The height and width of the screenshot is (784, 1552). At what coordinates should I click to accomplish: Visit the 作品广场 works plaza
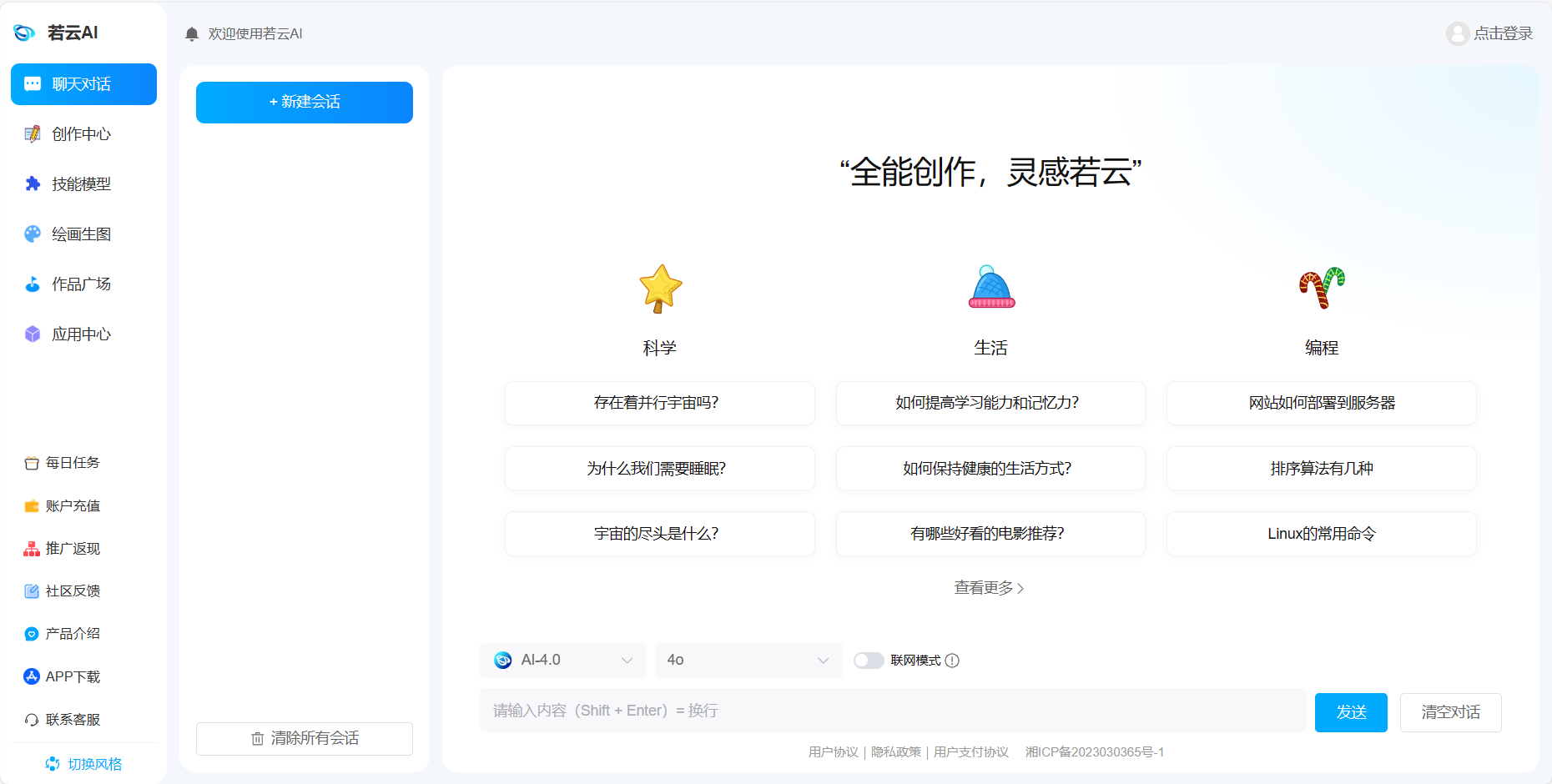[81, 284]
